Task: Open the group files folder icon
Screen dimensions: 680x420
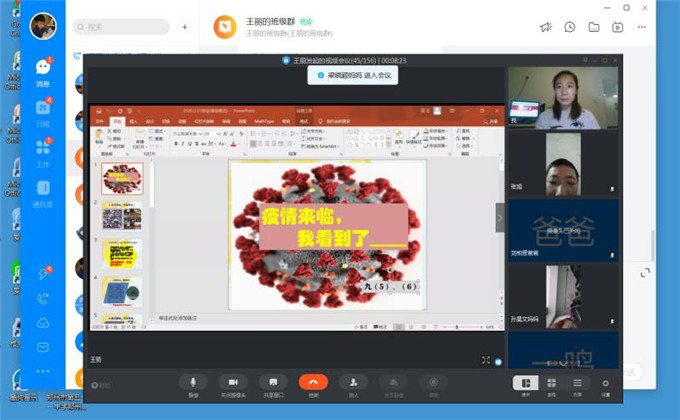Action: tap(594, 27)
